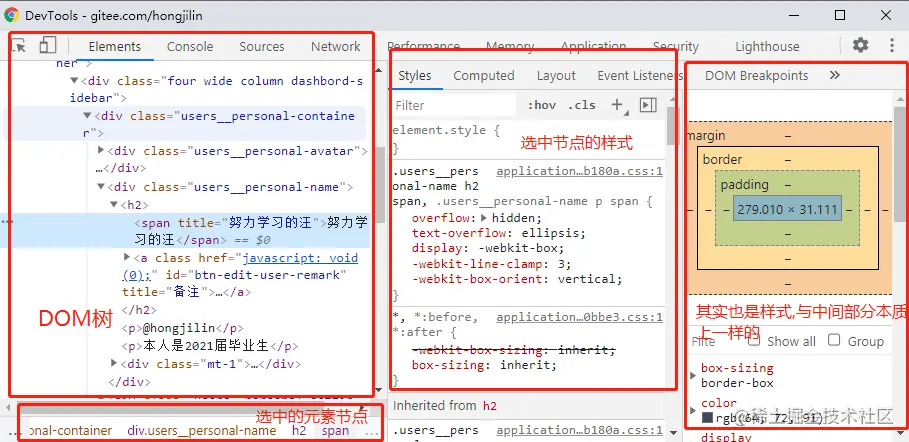
Task: Collapse the users__personal-container div
Action: coord(87,116)
